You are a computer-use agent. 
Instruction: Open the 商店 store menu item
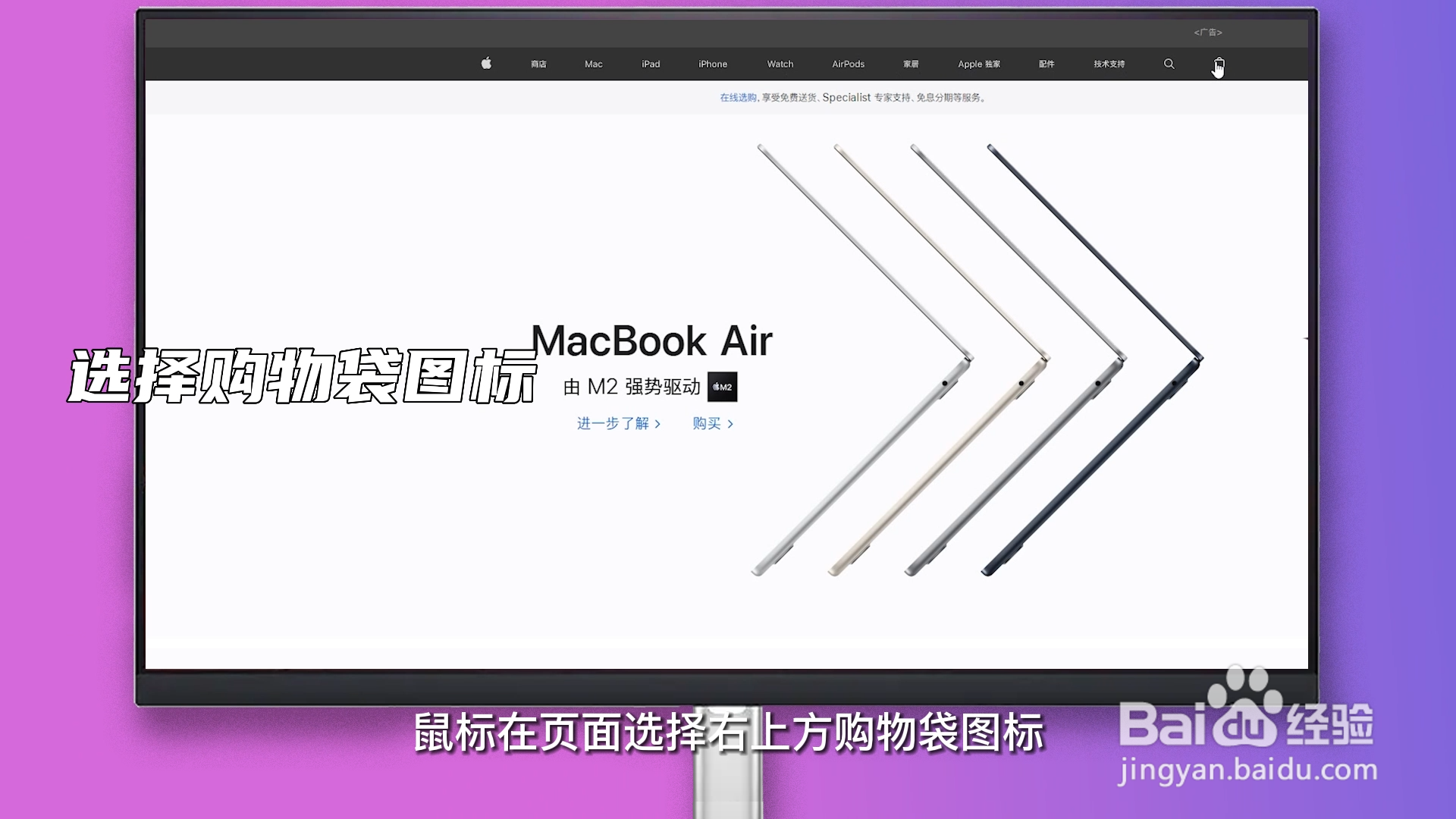[538, 64]
